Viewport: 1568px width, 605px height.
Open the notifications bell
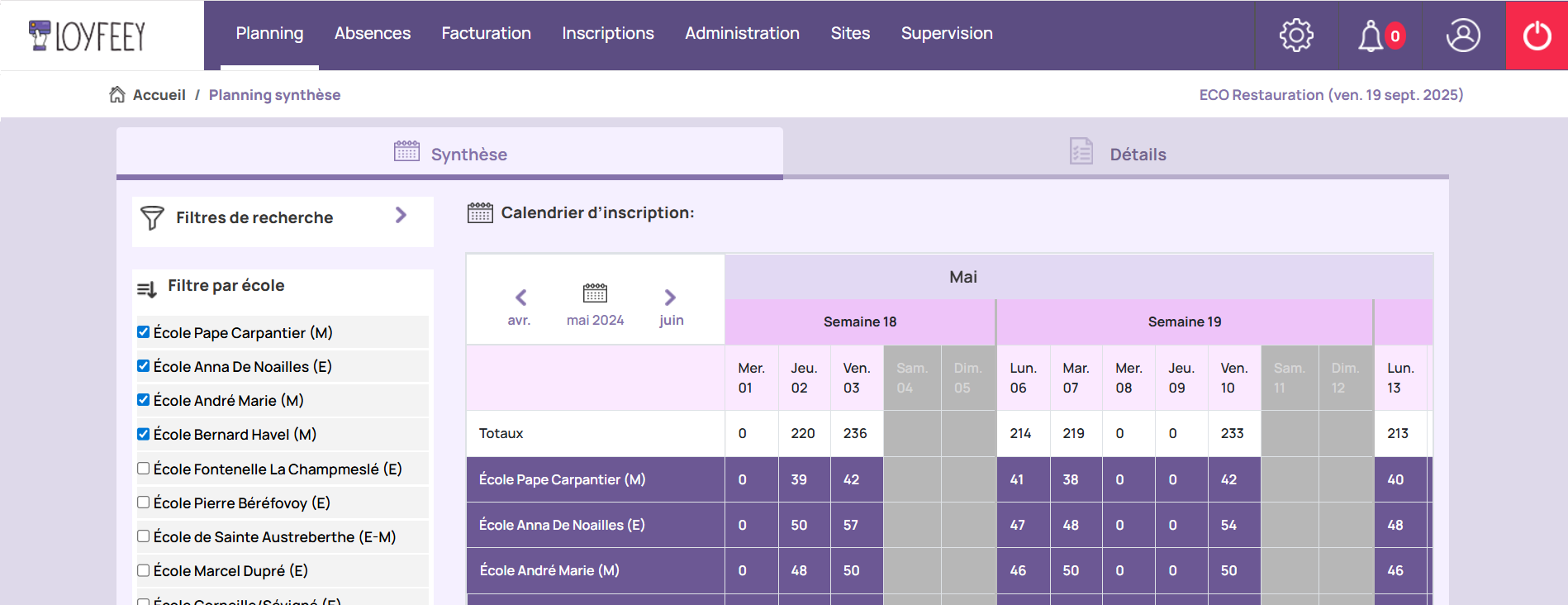pos(1371,36)
